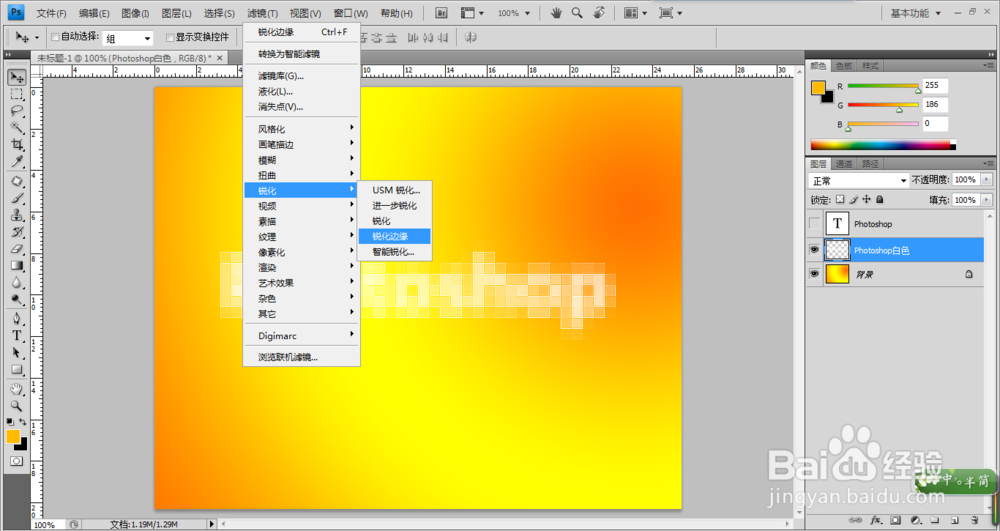Click the lock all padlock icon
Screen dimensions: 1000x531
pyautogui.click(x=879, y=200)
